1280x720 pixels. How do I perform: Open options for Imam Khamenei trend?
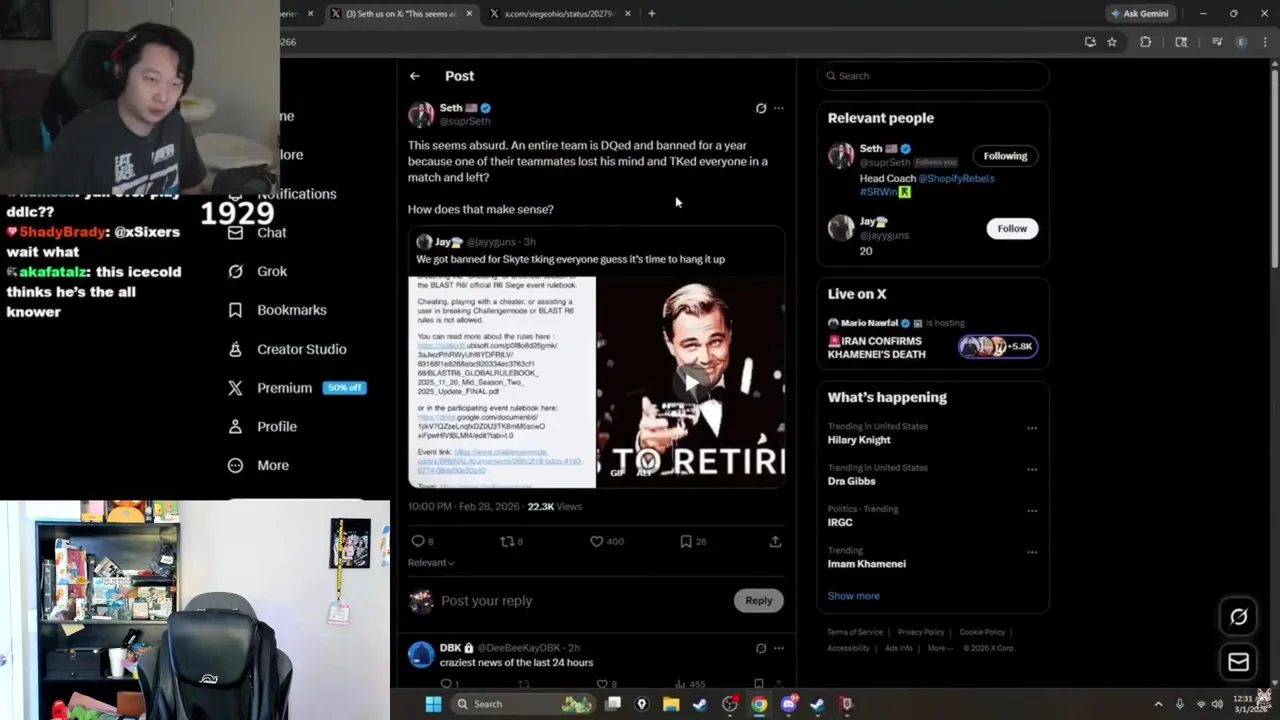click(x=1032, y=552)
